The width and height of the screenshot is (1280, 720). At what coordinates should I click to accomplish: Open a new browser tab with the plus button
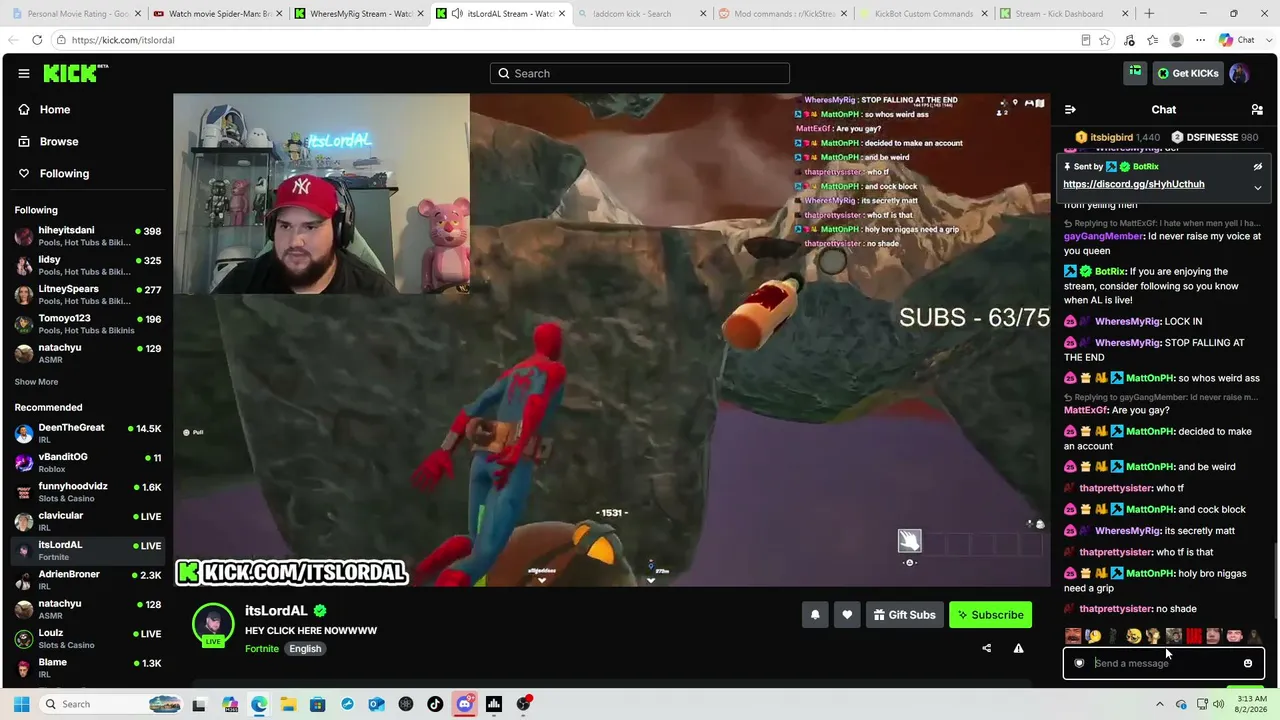(1149, 14)
